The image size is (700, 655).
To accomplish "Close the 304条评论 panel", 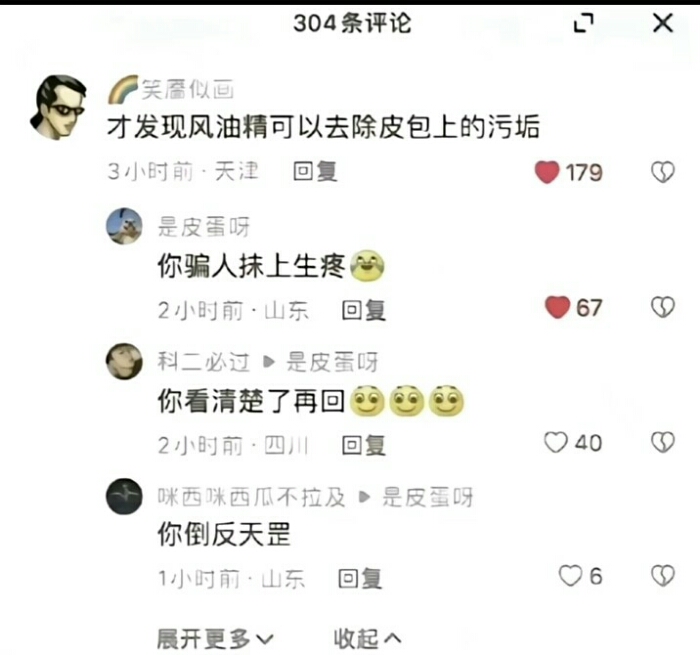I will 663,23.
